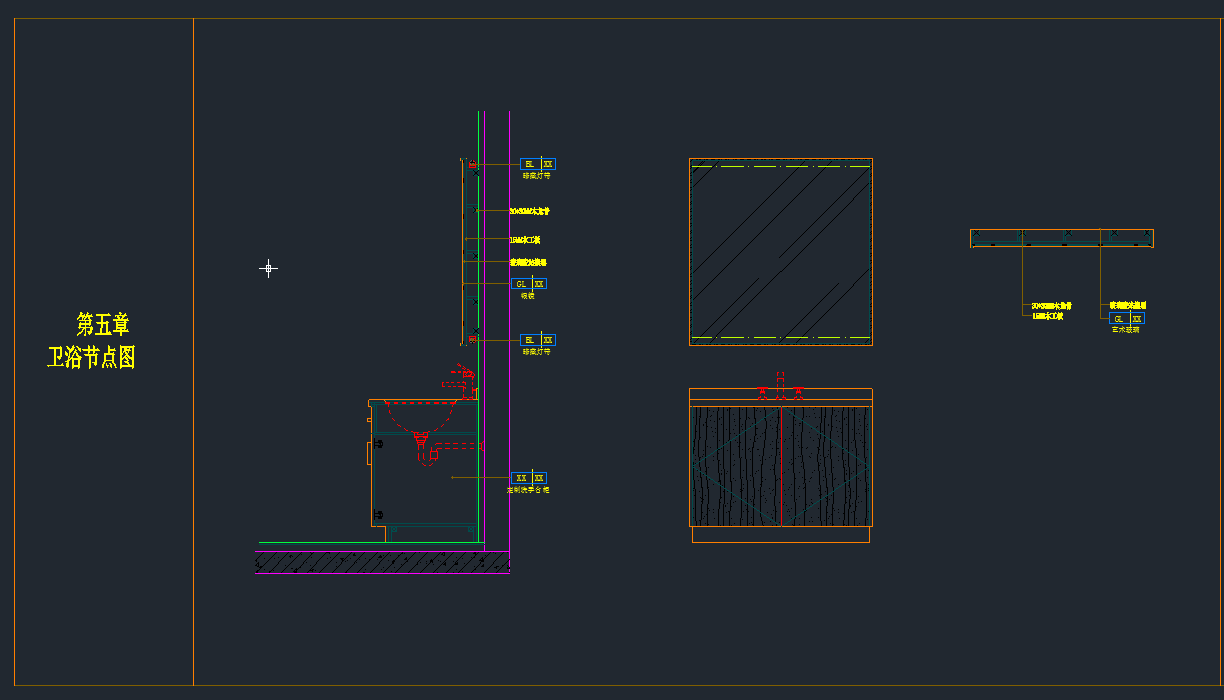Select the hatched concrete floor slab
This screenshot has width=1224, height=700.
pyautogui.click(x=382, y=562)
